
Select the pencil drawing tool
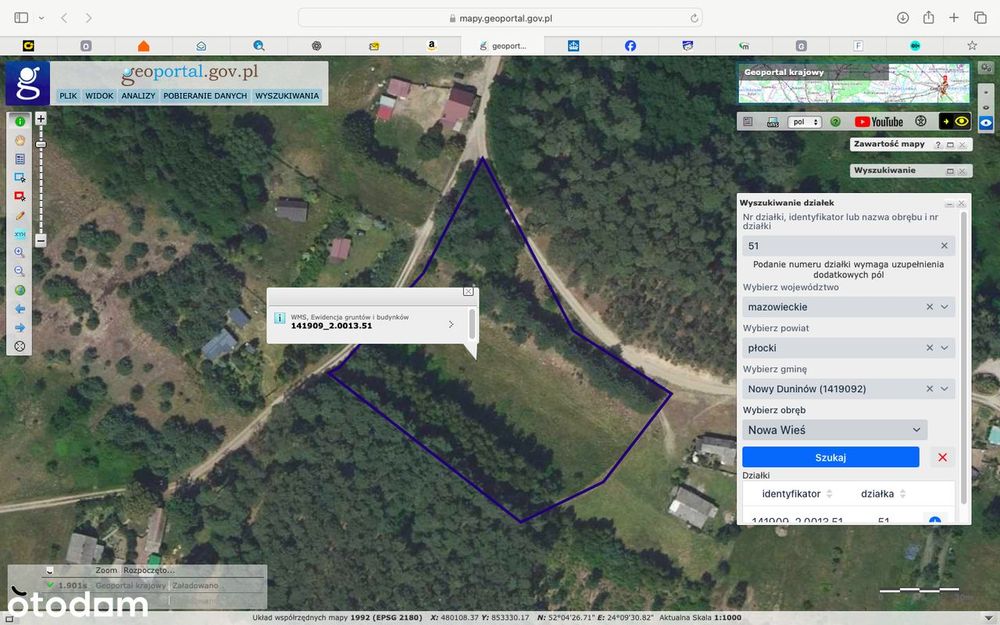[x=20, y=216]
